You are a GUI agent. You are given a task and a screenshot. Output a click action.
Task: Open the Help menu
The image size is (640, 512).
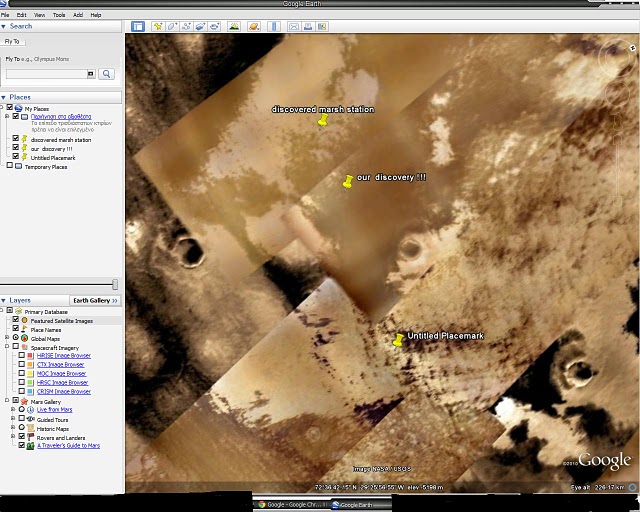[x=96, y=15]
